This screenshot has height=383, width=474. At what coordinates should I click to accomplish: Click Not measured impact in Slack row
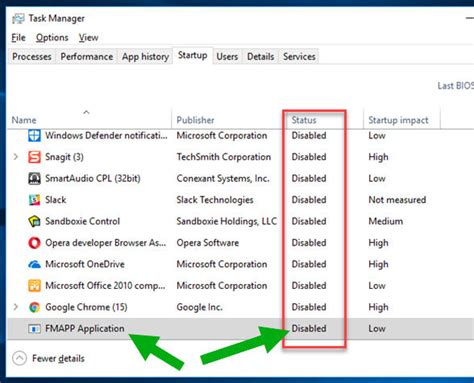(397, 200)
